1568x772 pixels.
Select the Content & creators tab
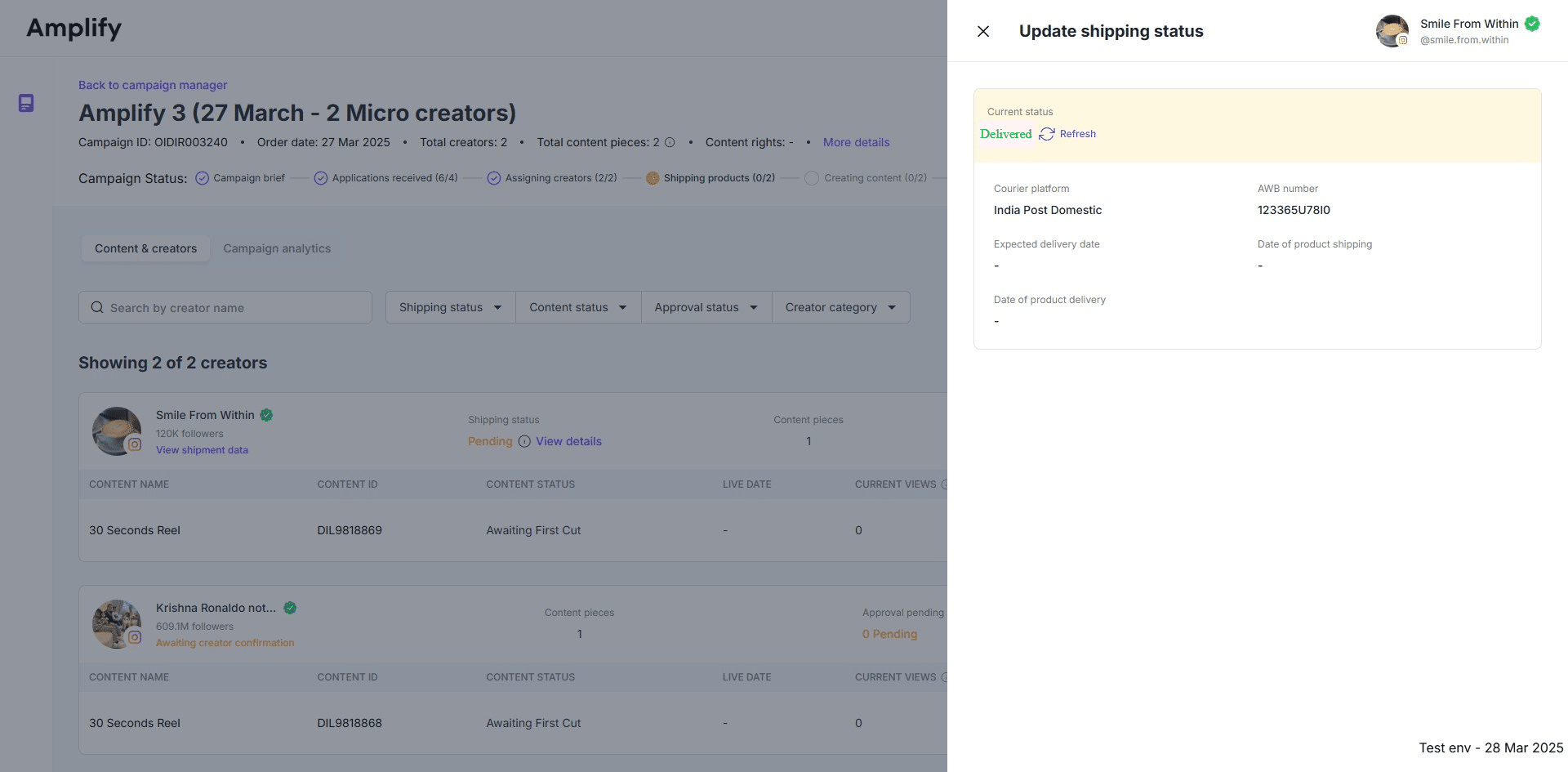pyautogui.click(x=145, y=248)
